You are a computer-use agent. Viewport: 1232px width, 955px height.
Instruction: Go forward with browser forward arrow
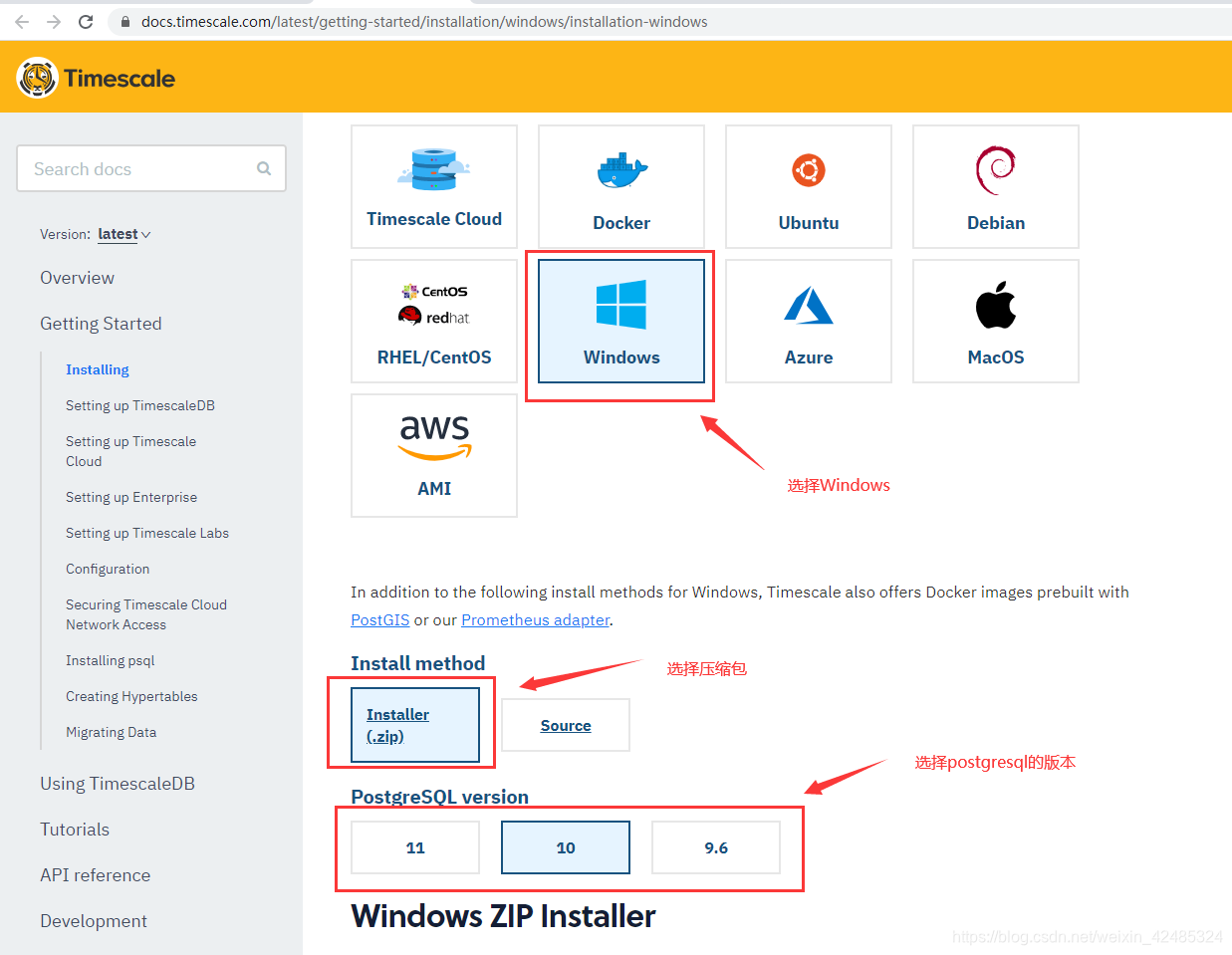pos(54,21)
